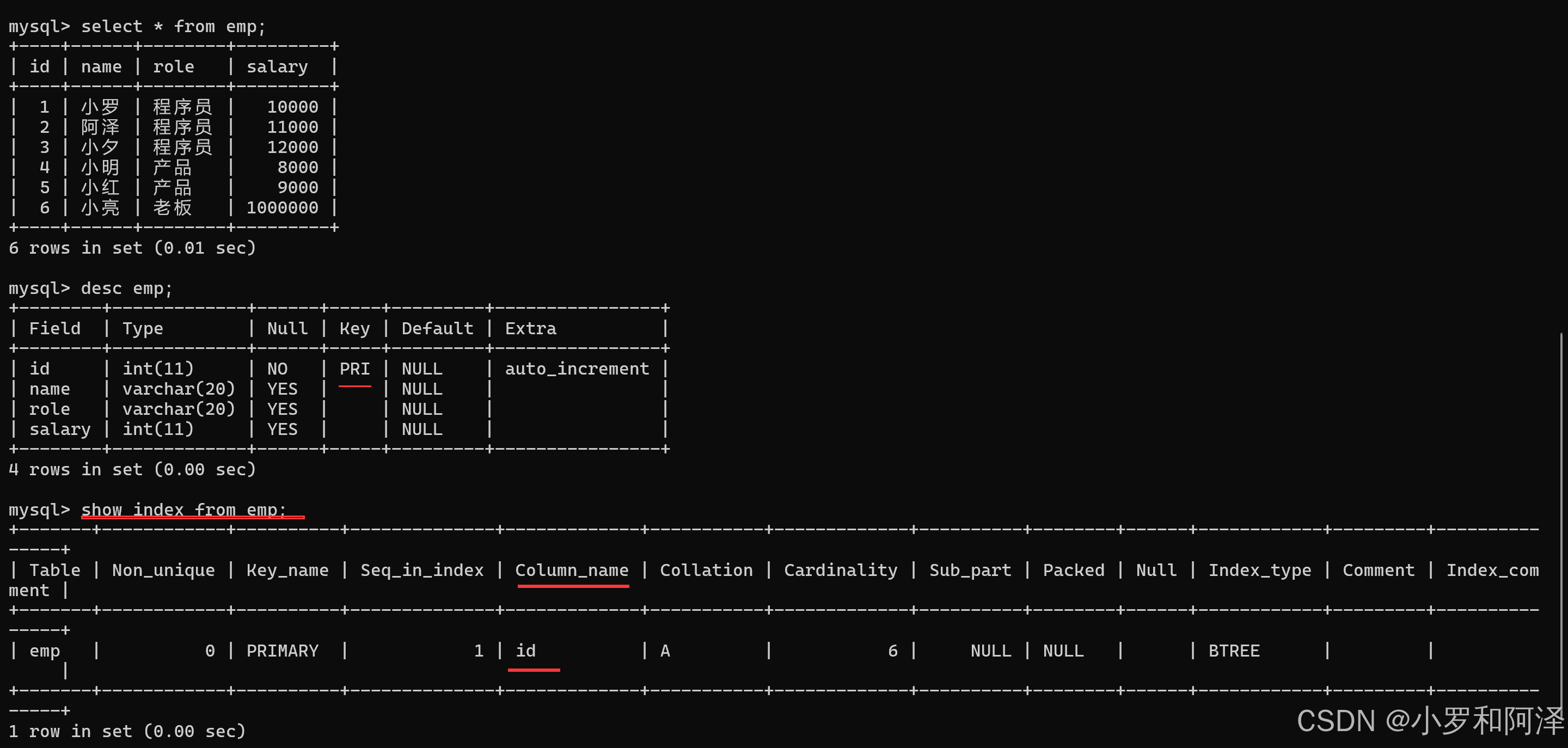Click the salary value 1000000
This screenshot has height=748, width=1568.
pyautogui.click(x=282, y=208)
